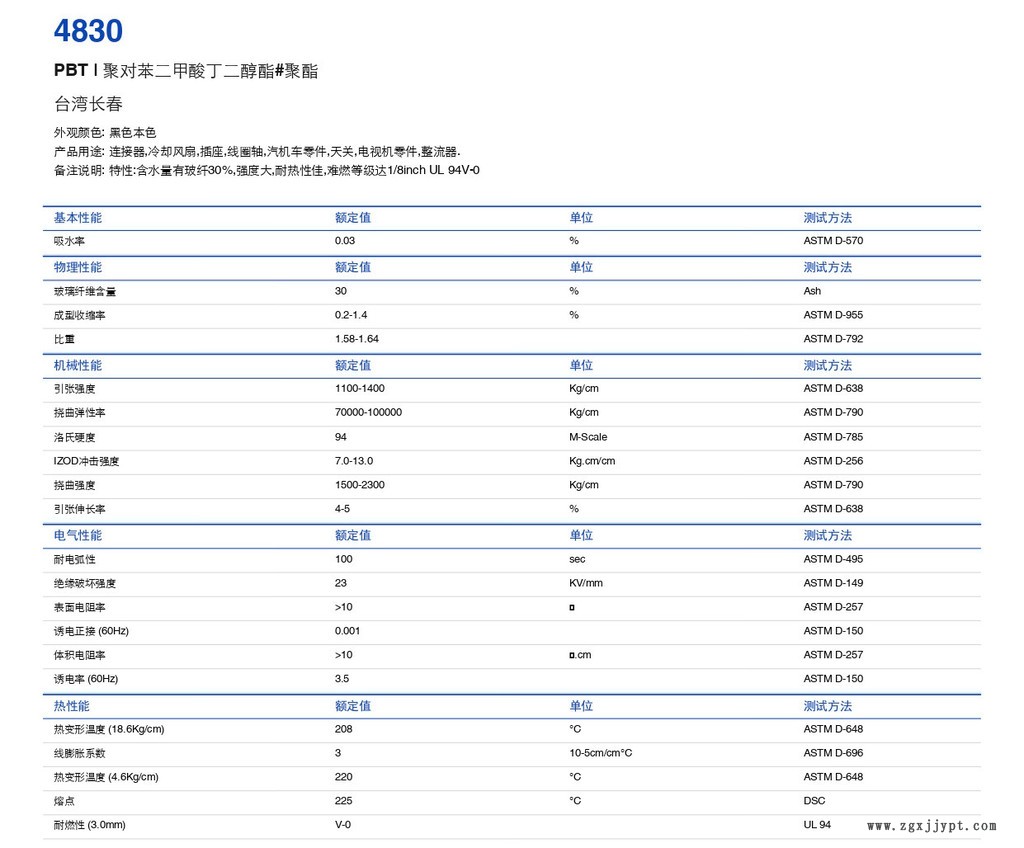Click the "ASTM D-955" test method

[833, 316]
